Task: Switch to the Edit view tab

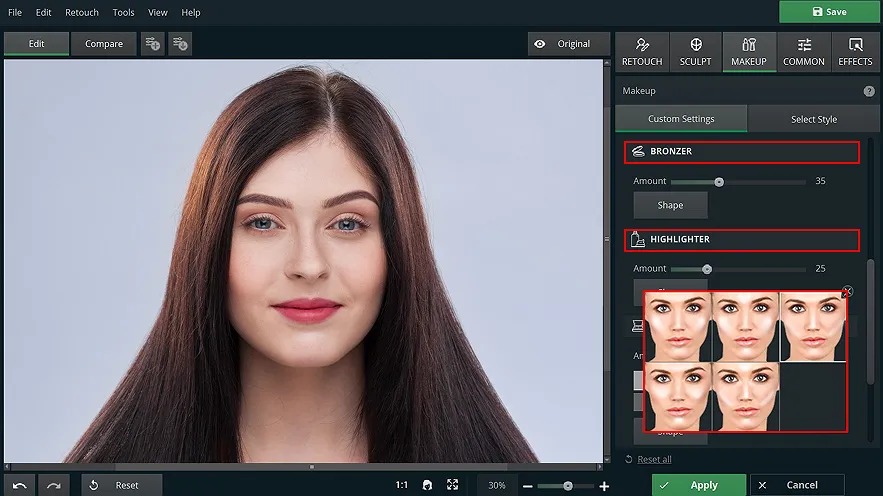Action: pos(37,44)
